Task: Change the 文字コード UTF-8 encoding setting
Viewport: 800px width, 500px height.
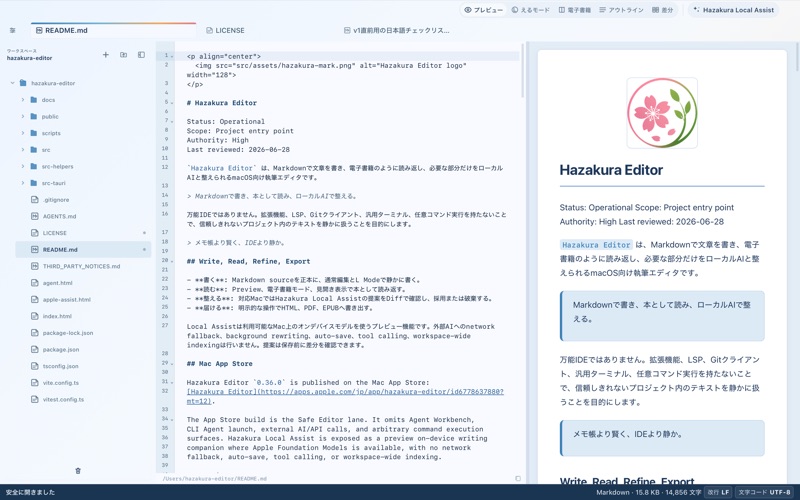Action: (764, 492)
